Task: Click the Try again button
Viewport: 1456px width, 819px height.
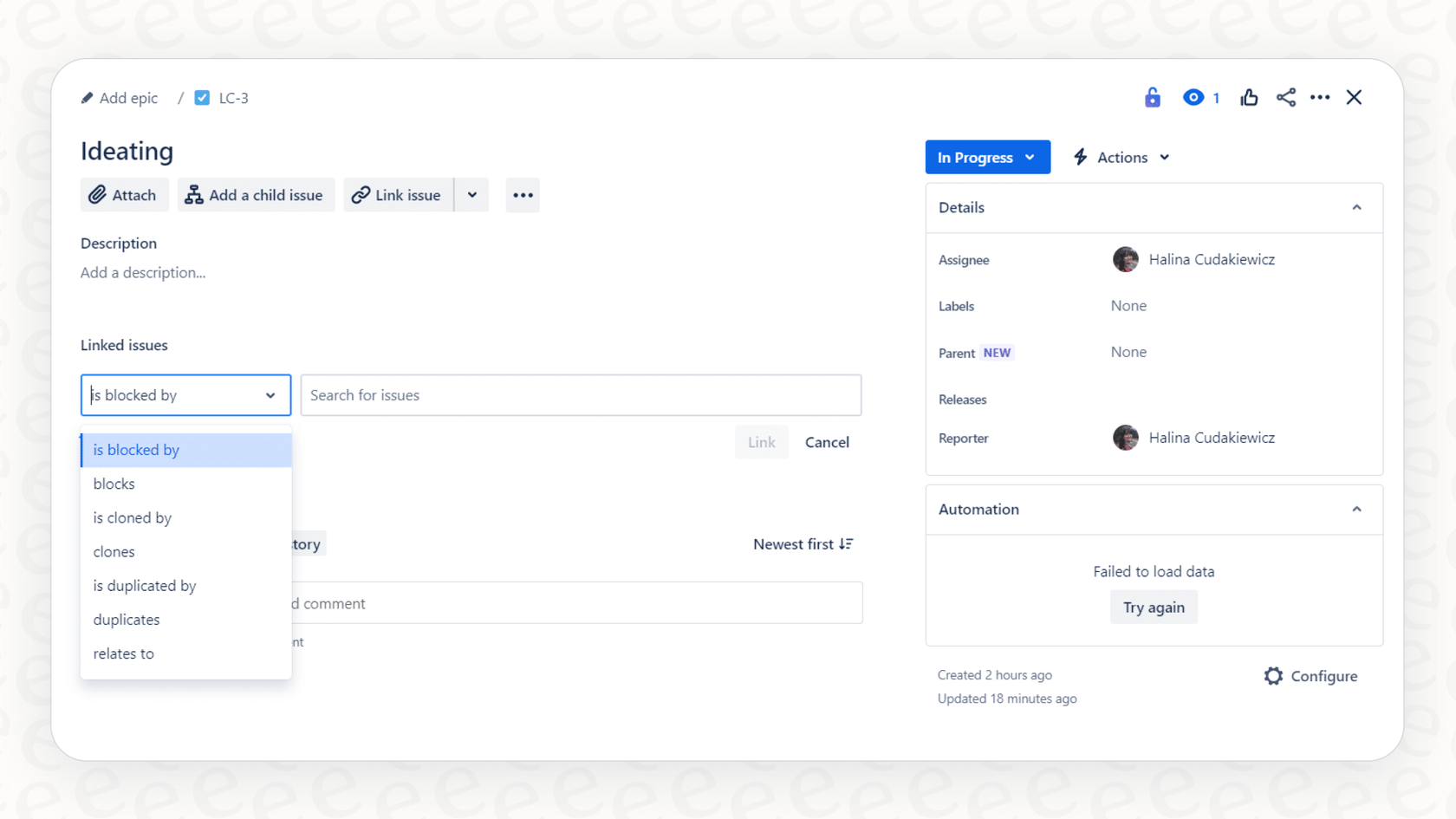Action: pos(1154,607)
